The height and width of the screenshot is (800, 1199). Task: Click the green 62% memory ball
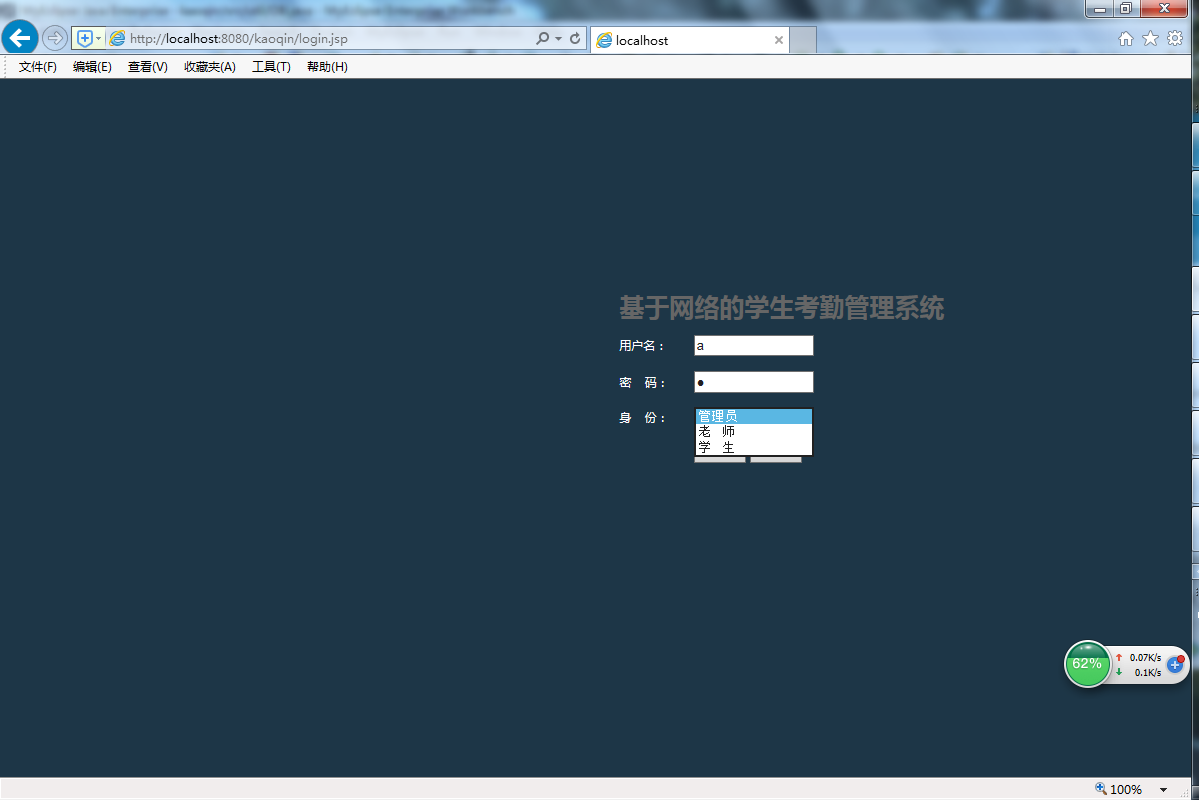coord(1087,664)
